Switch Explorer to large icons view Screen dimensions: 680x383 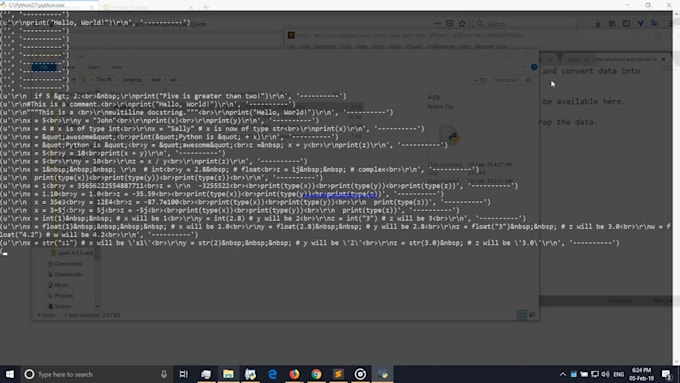(532, 315)
